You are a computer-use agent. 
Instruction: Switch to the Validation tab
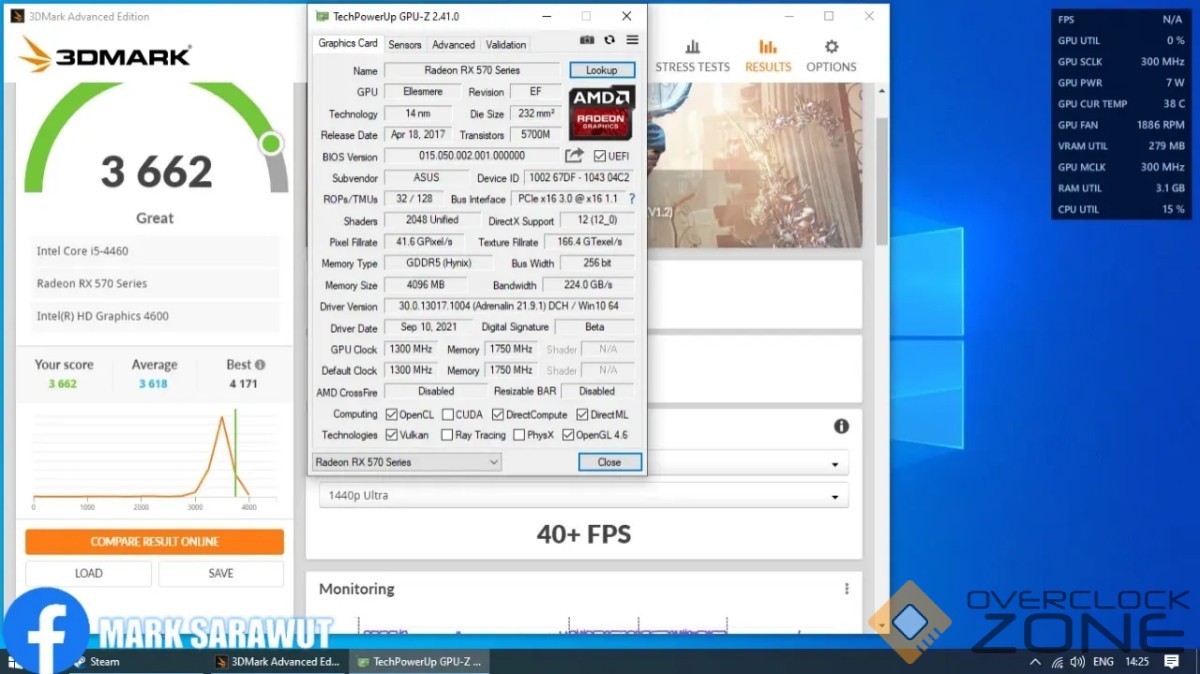pyautogui.click(x=506, y=44)
